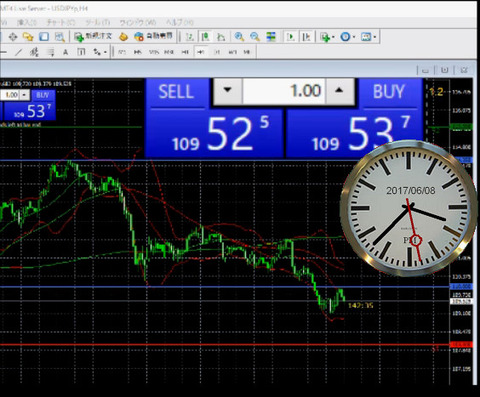The height and width of the screenshot is (397, 480).
Task: Open the ウィンドウ (Window) menu
Action: (137, 22)
